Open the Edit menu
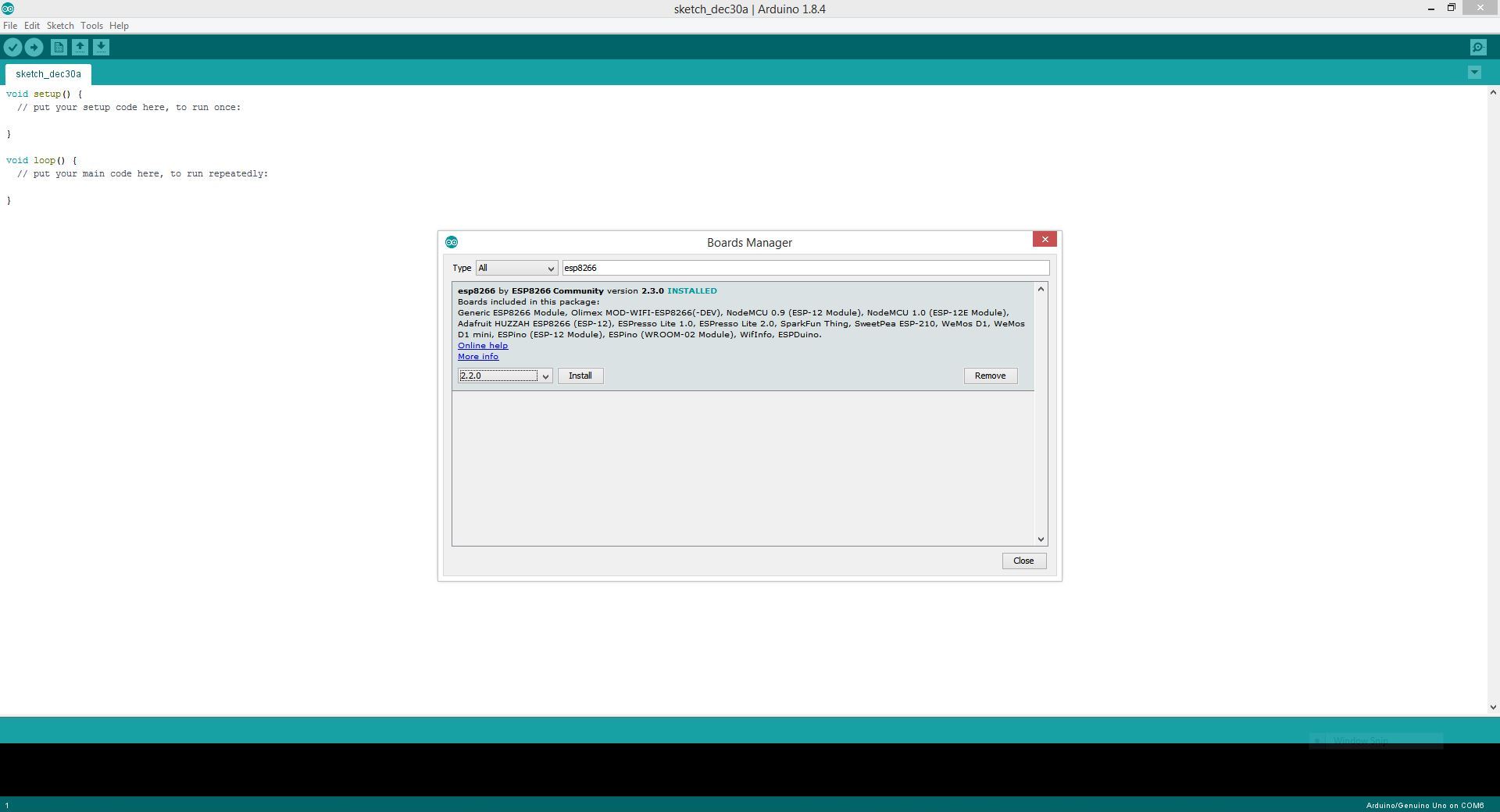This screenshot has width=1500, height=812. pos(32,26)
